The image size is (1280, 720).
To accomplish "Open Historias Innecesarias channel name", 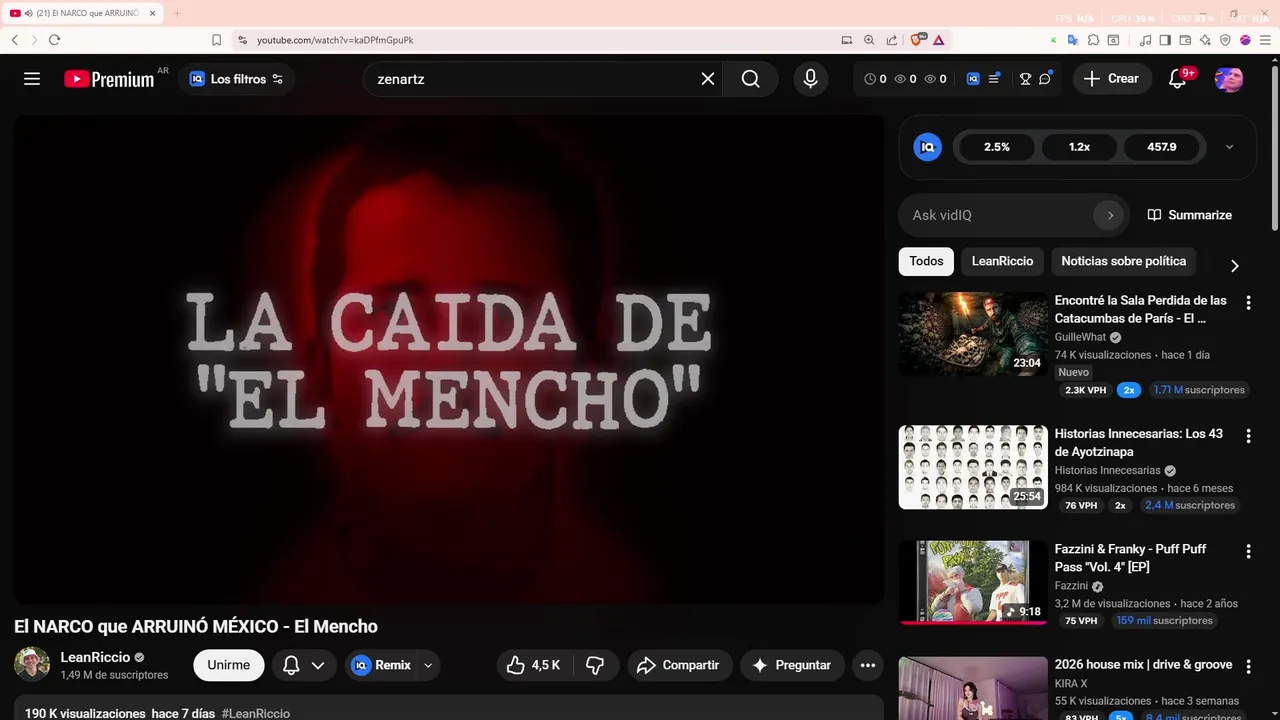I will pyautogui.click(x=1107, y=470).
